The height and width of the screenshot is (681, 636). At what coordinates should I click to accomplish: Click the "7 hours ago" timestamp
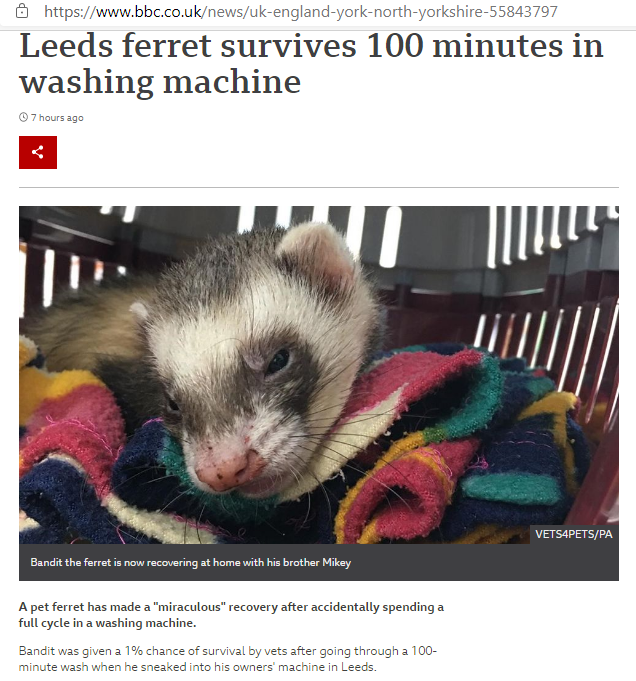pos(57,118)
